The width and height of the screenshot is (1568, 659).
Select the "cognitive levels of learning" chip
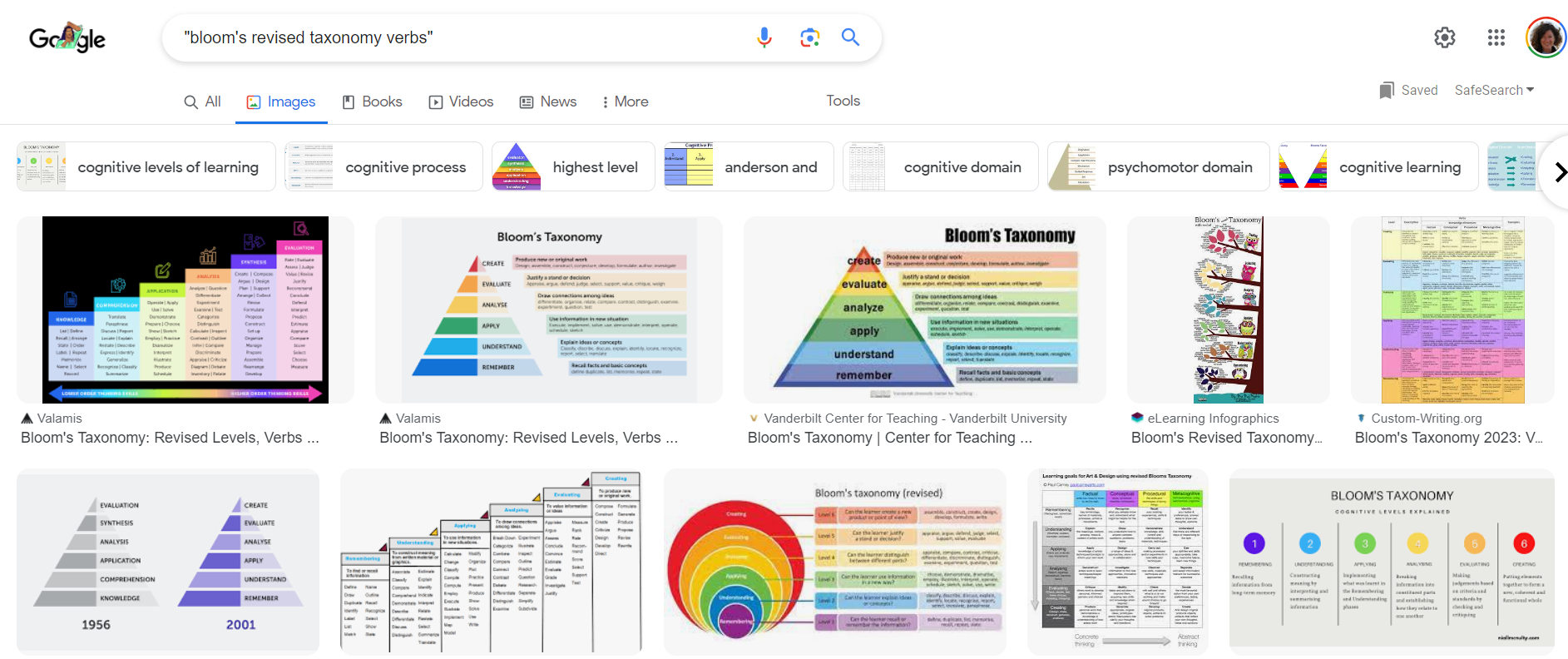[146, 167]
